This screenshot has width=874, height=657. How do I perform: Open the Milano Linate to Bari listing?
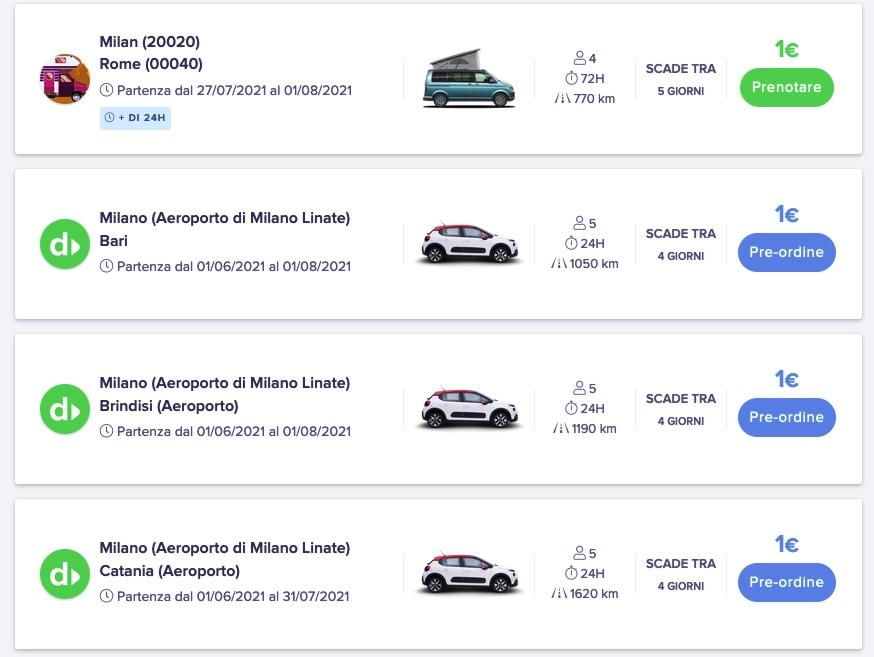click(x=224, y=218)
